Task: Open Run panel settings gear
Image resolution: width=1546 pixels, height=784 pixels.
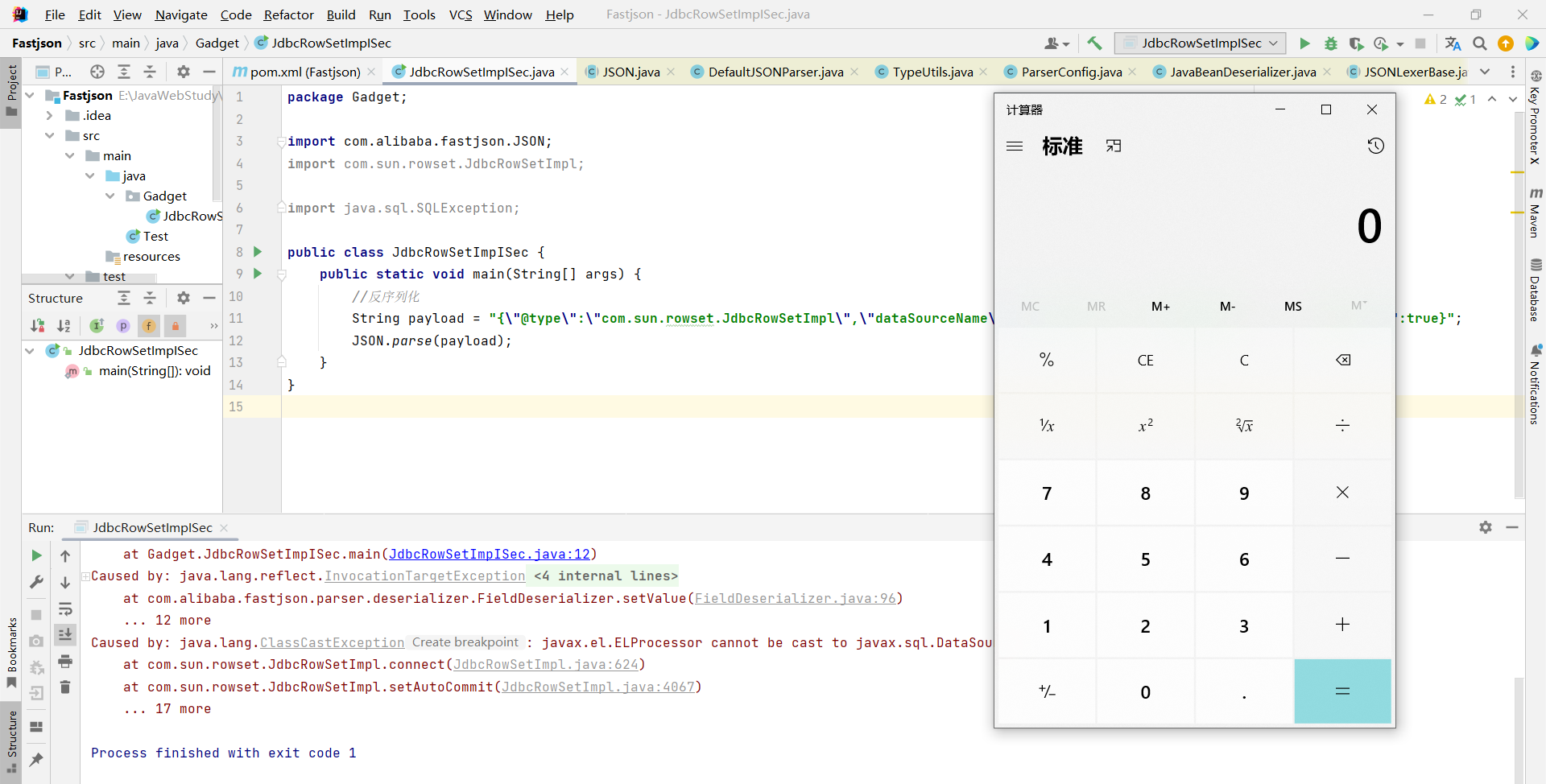Action: (x=1486, y=527)
